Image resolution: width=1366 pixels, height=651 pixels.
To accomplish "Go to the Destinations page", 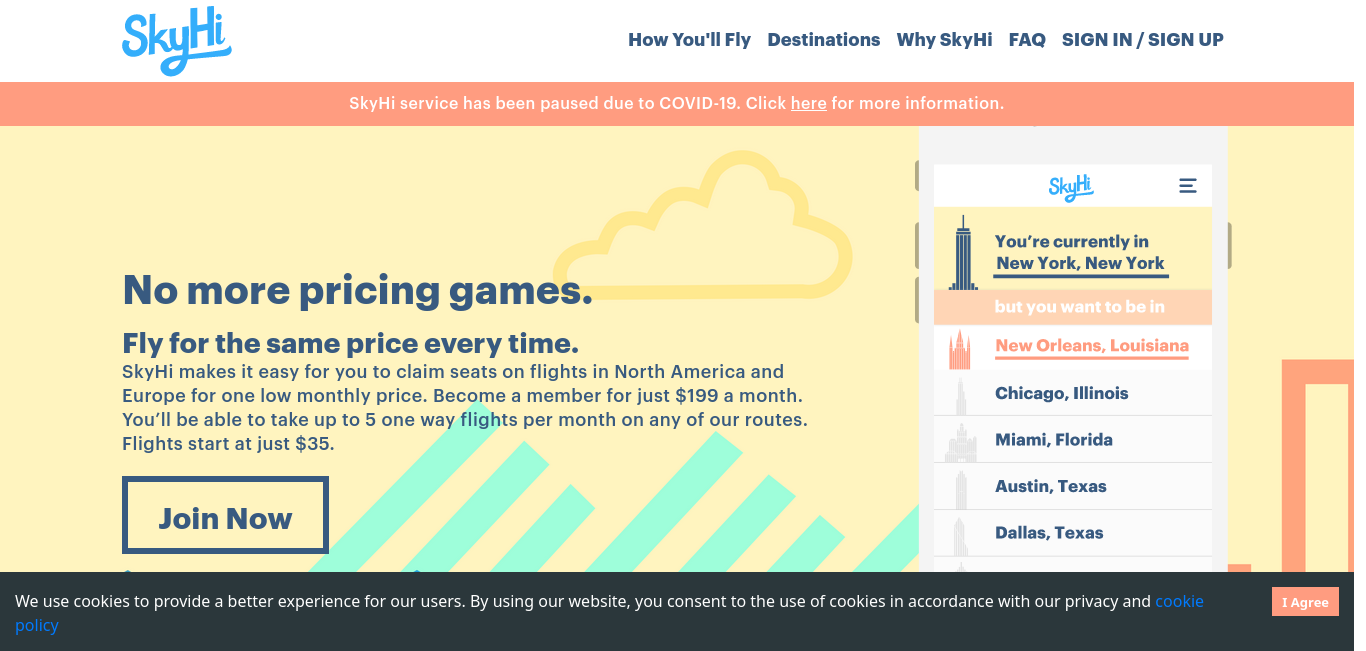I will (x=824, y=40).
